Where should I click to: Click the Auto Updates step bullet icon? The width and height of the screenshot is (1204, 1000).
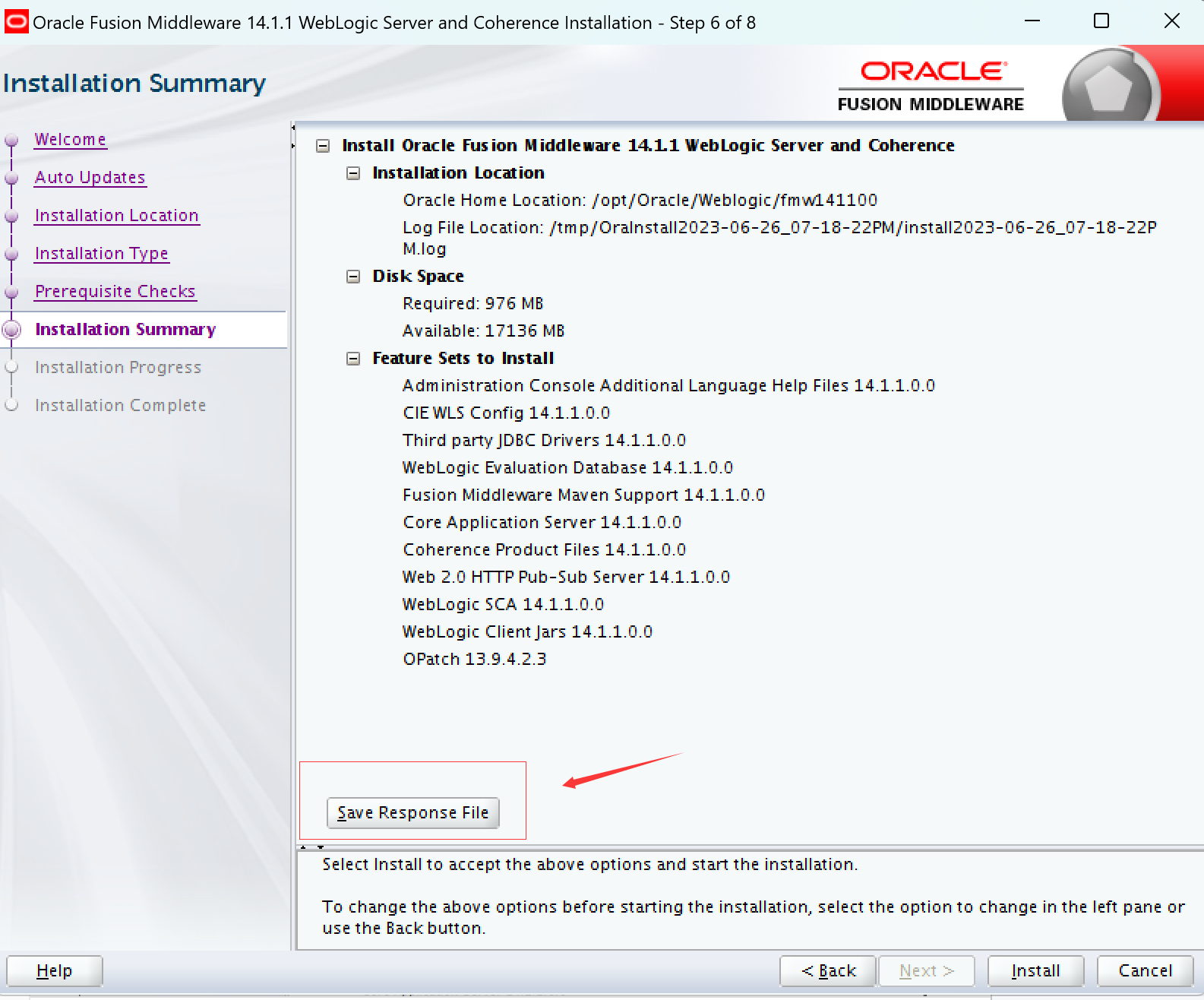click(11, 178)
